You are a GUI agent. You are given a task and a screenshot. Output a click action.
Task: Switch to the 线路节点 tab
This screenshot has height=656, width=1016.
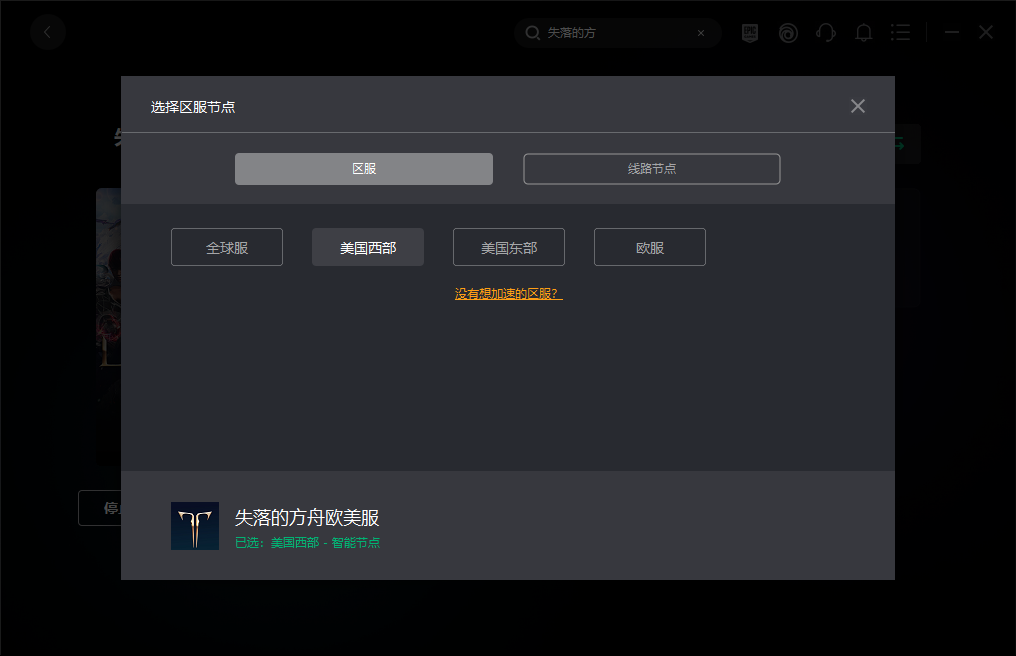tap(651, 169)
